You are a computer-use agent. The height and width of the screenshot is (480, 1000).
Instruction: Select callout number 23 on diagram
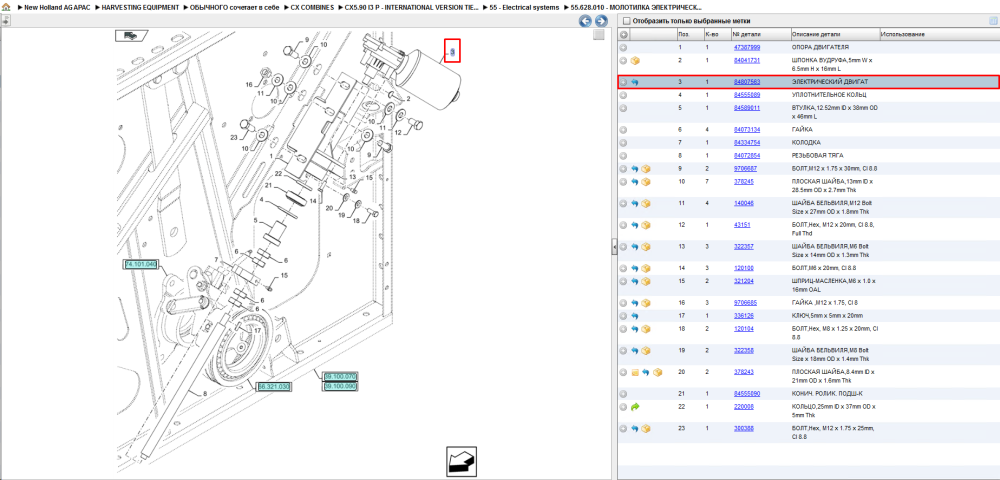coord(233,137)
